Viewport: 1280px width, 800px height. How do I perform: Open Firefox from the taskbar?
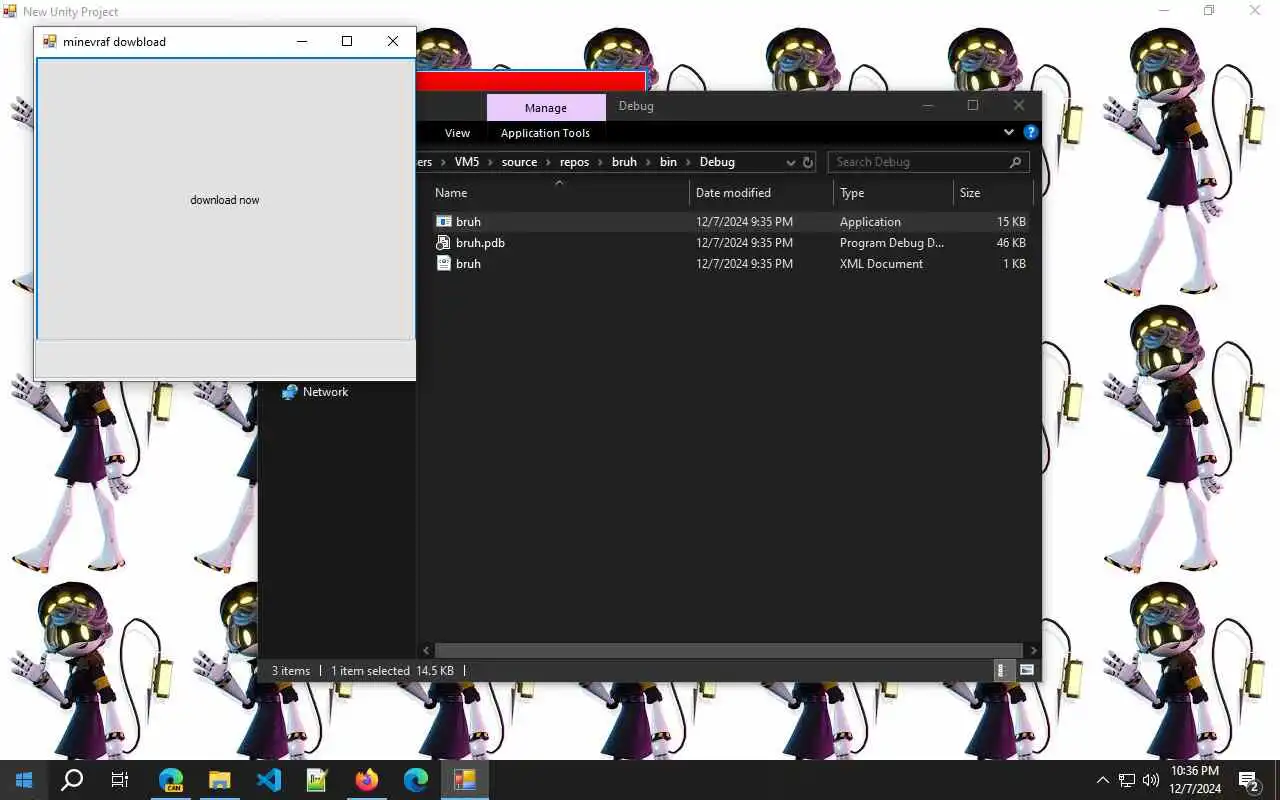click(367, 780)
